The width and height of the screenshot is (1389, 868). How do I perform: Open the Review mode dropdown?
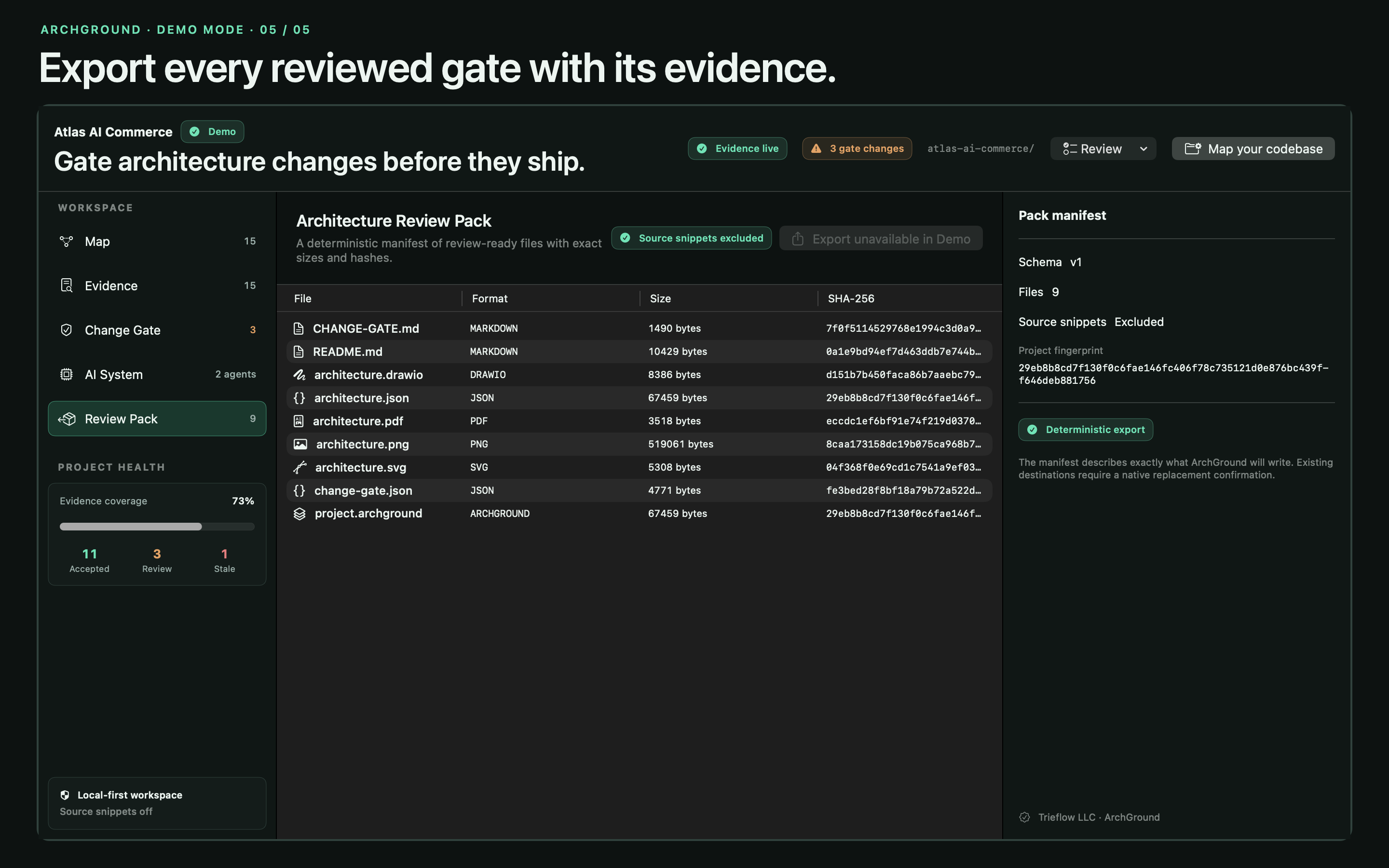[1103, 149]
